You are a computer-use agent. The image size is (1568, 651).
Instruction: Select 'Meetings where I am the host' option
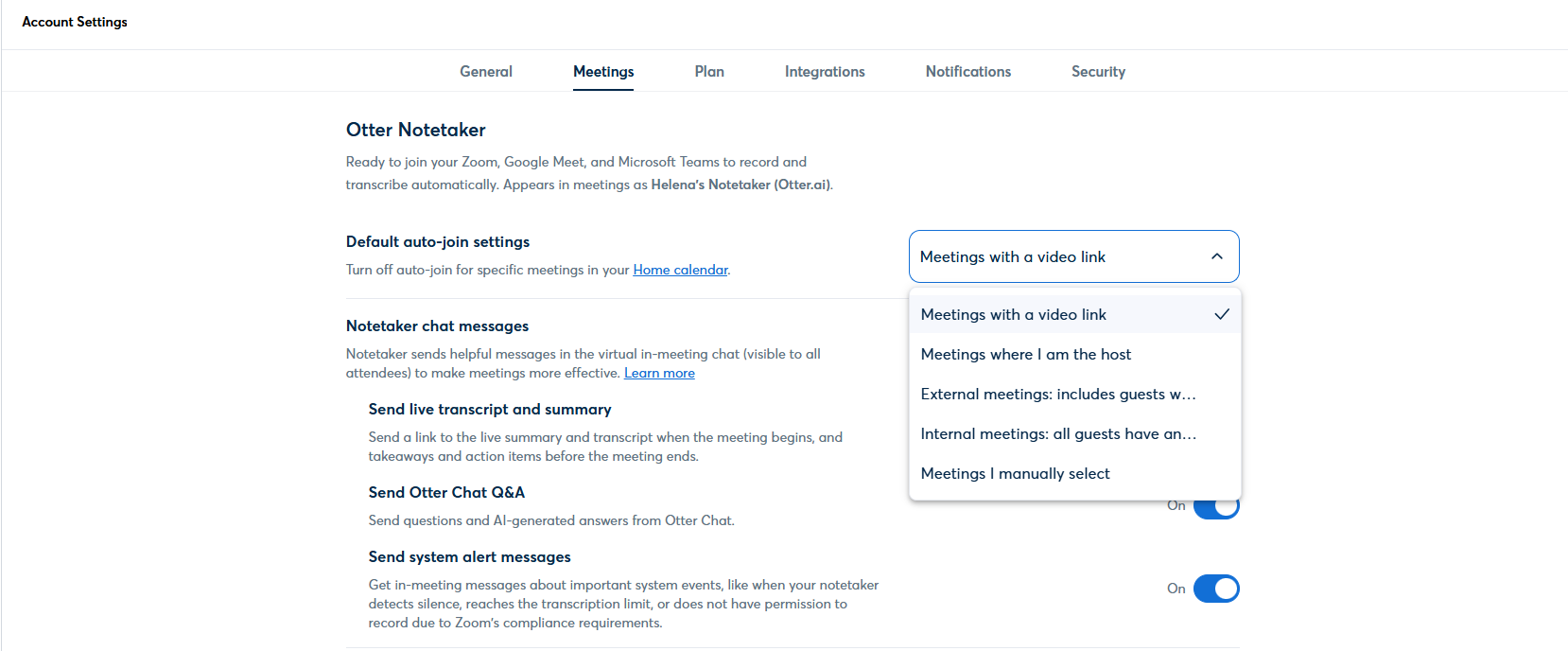(1025, 354)
